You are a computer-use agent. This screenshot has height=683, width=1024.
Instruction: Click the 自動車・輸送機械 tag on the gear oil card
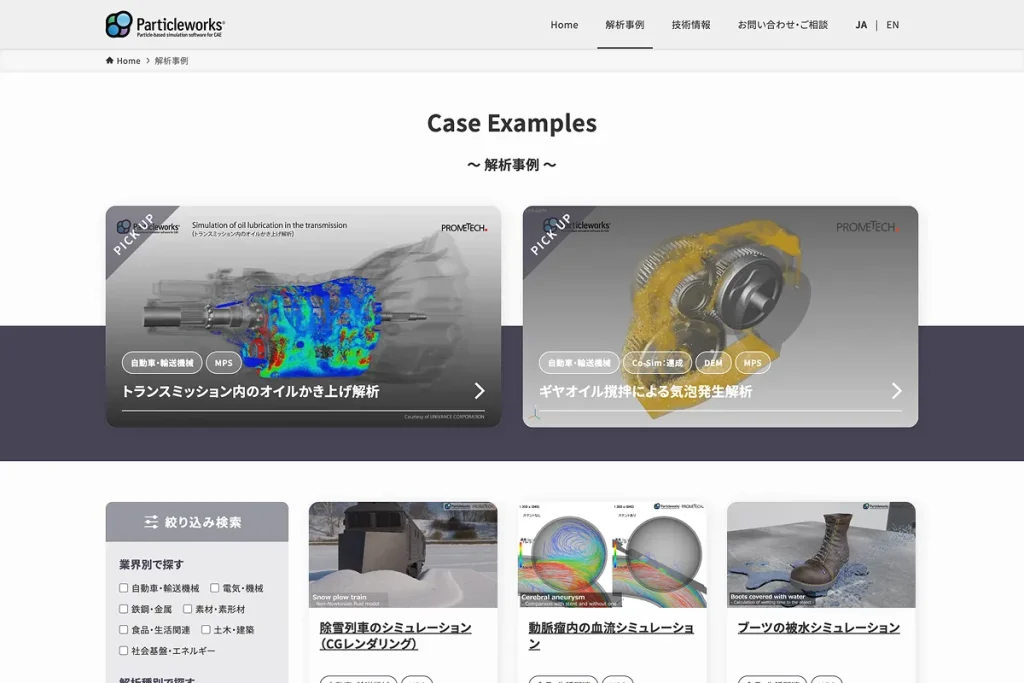point(579,363)
